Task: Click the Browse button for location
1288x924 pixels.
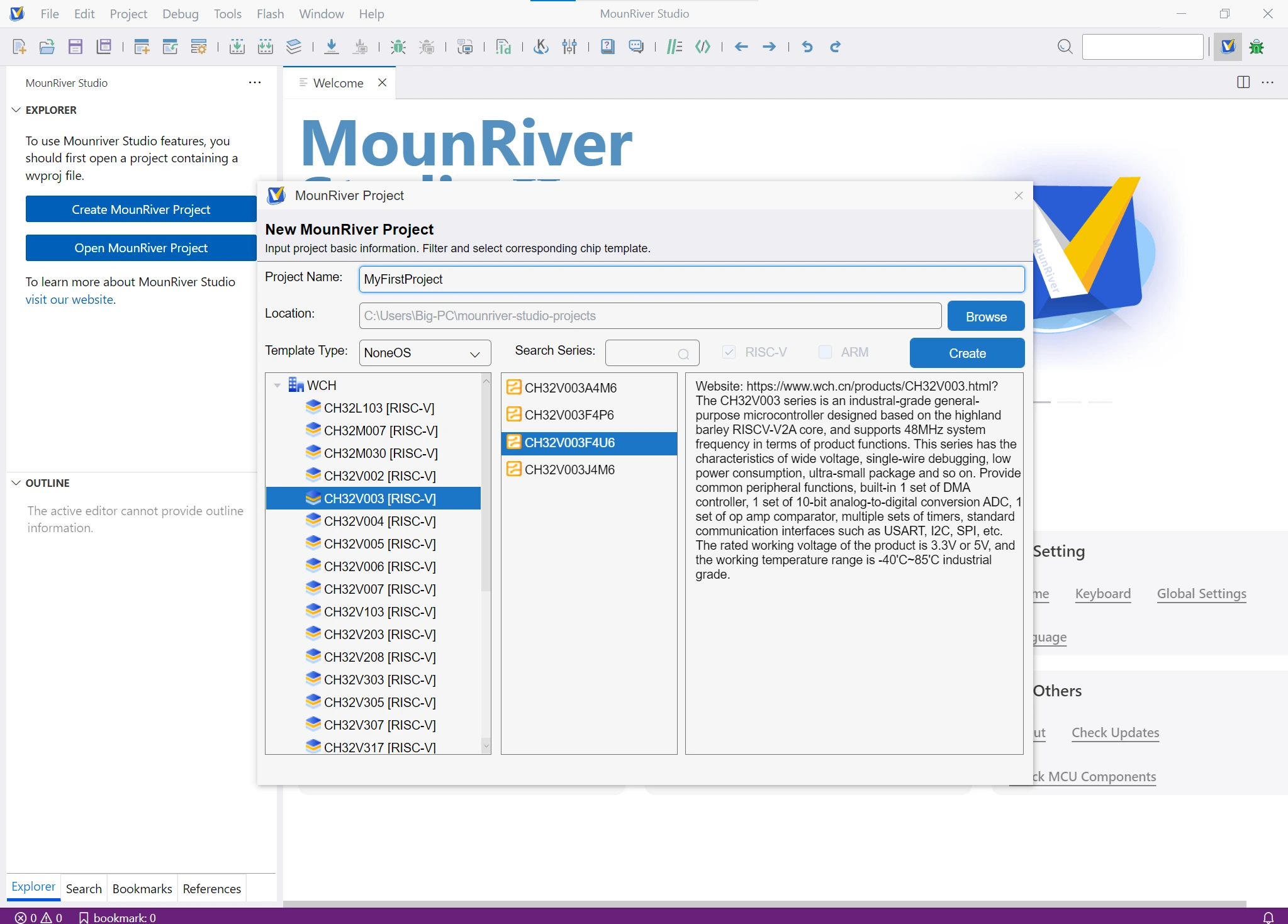Action: [986, 316]
